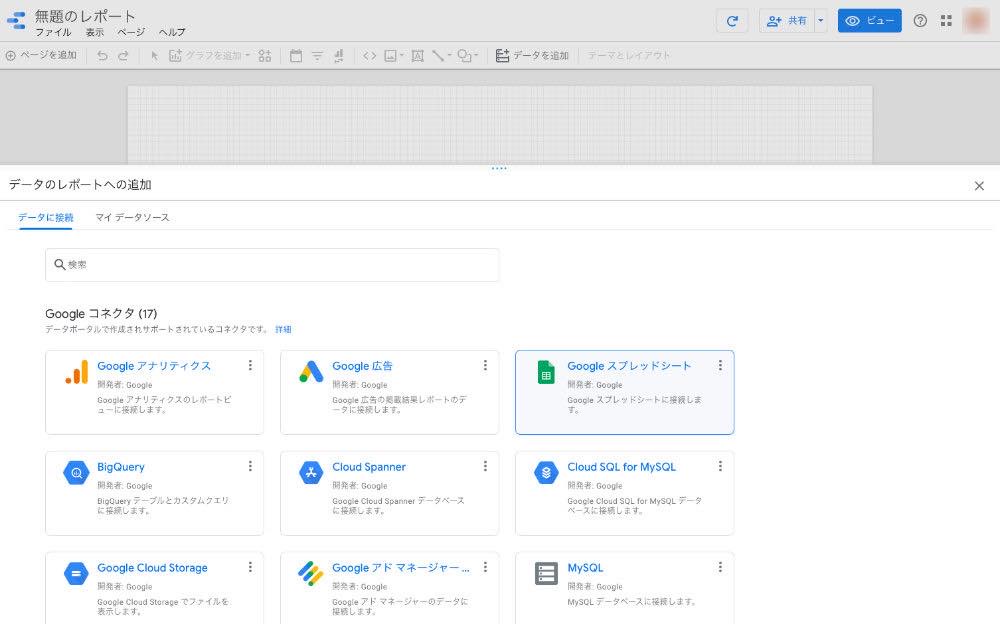Viewport: 1000px width, 624px height.
Task: Open the Google apps grid
Action: coord(946,21)
